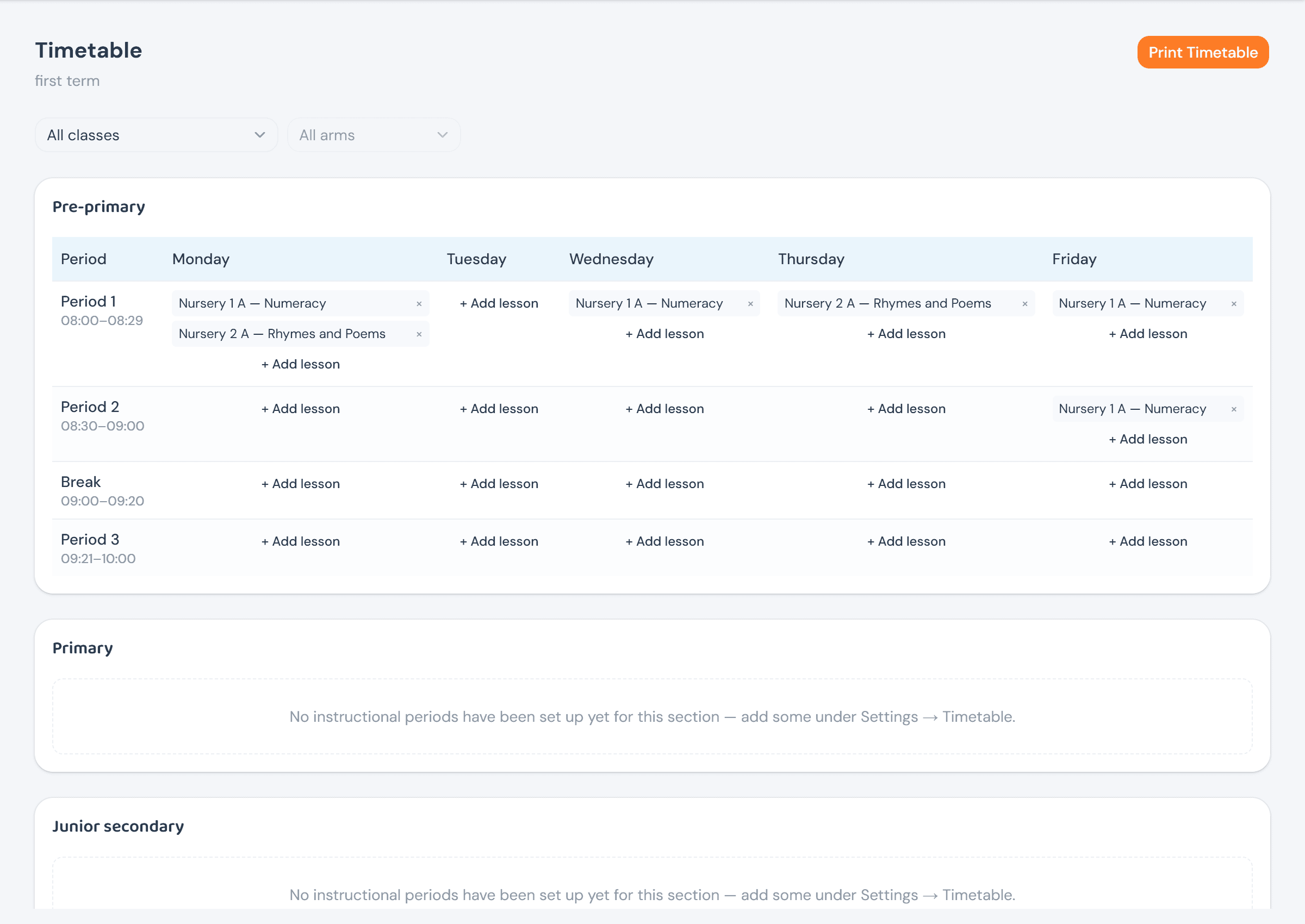The width and height of the screenshot is (1305, 924).
Task: Add lesson for Wednesday Period 3
Action: [x=664, y=541]
